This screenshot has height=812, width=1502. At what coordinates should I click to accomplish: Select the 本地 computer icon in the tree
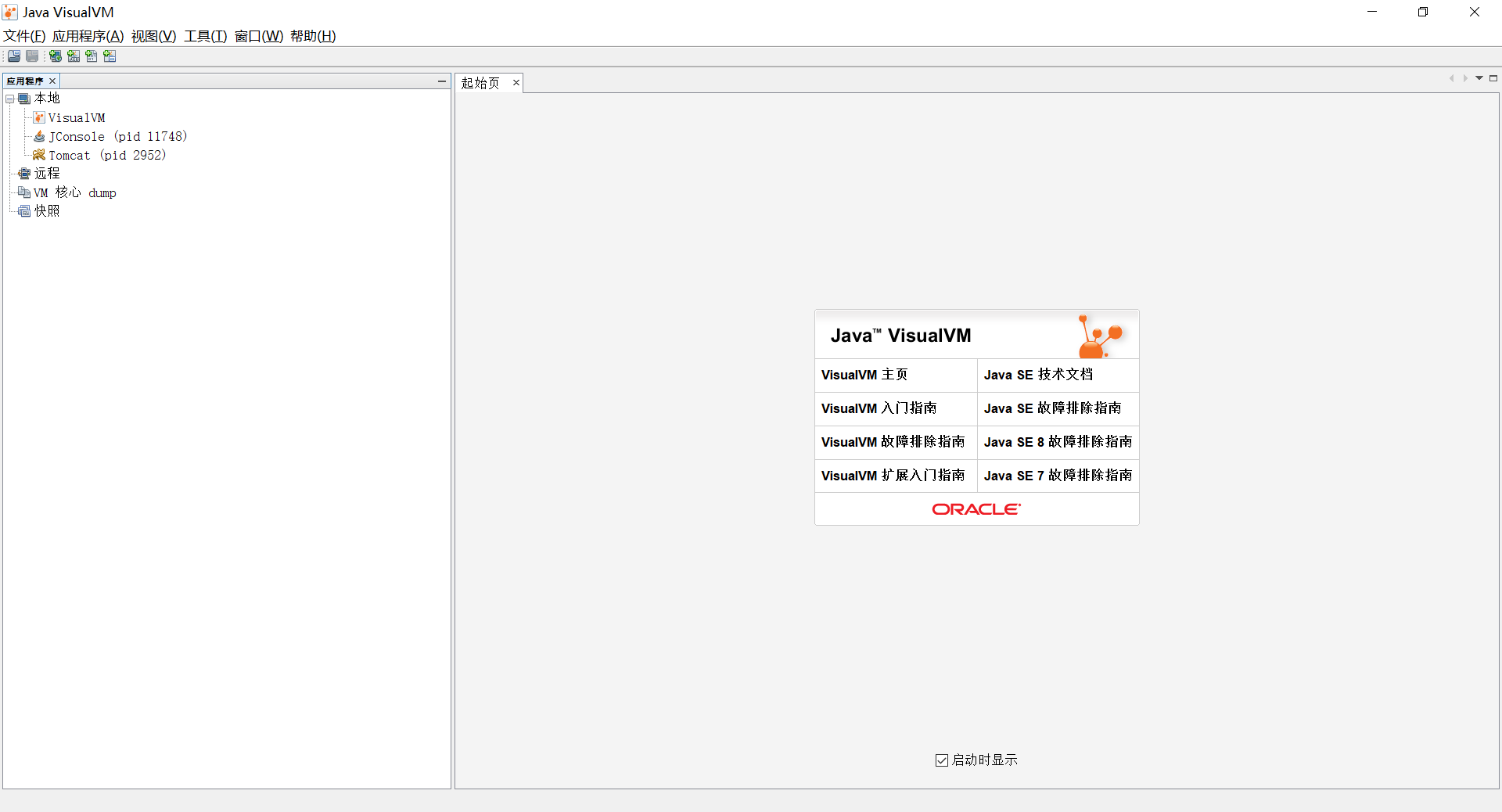click(x=24, y=99)
